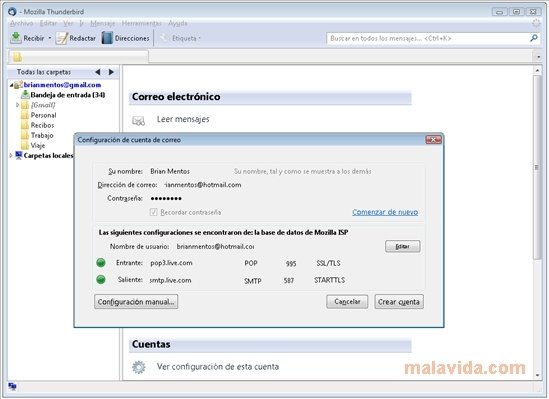
Task: Click the online status icon in status bar
Action: pos(12,386)
